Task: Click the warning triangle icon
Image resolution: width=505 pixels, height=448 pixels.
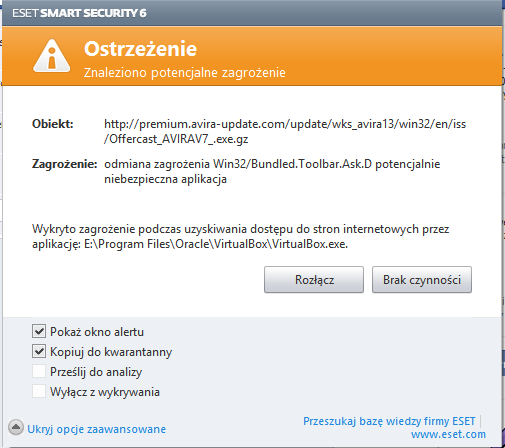Action: pos(52,56)
